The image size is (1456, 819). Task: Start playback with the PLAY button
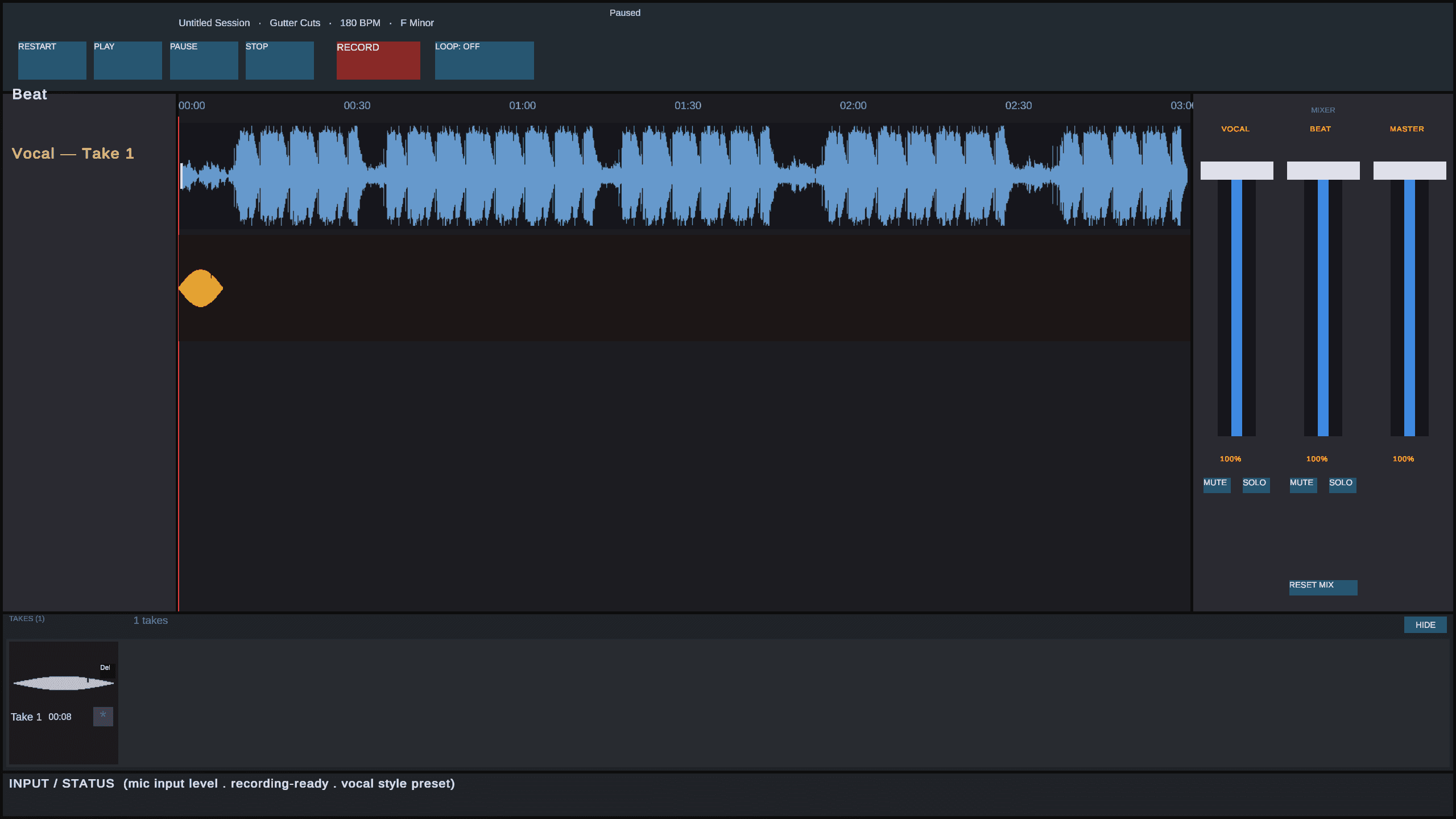pos(128,60)
